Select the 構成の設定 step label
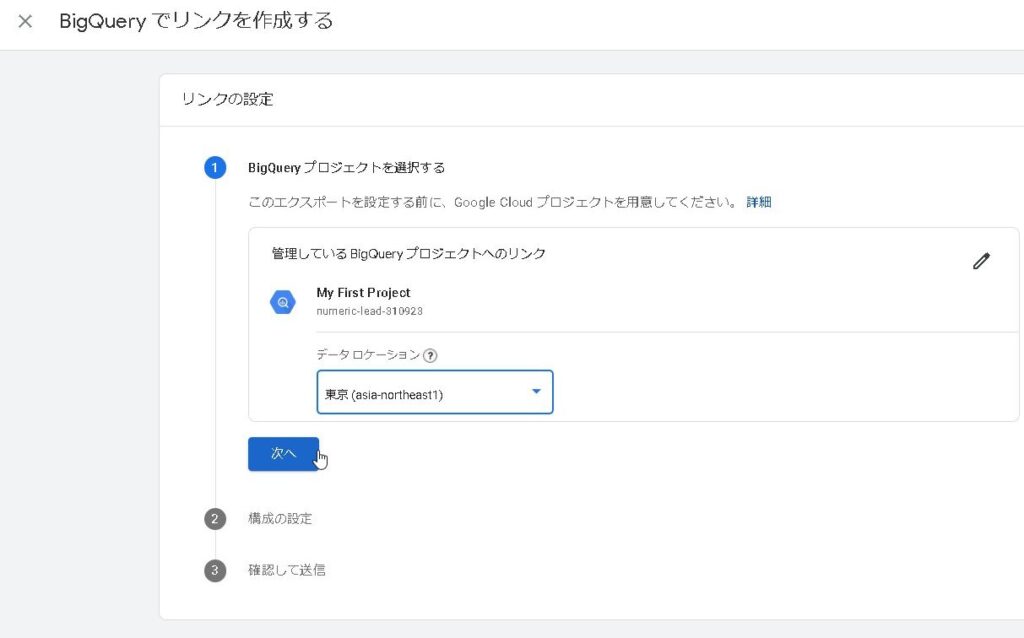 click(280, 519)
